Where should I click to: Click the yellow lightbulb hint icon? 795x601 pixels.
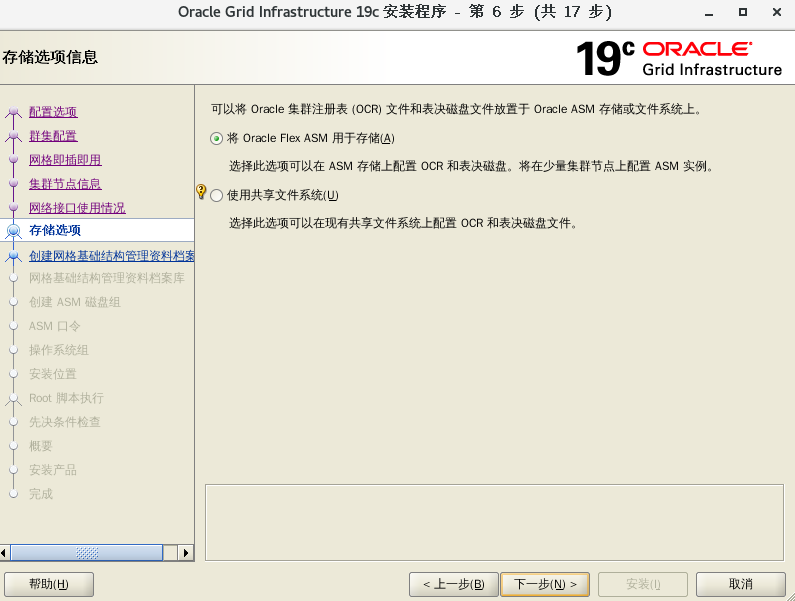pos(201,192)
